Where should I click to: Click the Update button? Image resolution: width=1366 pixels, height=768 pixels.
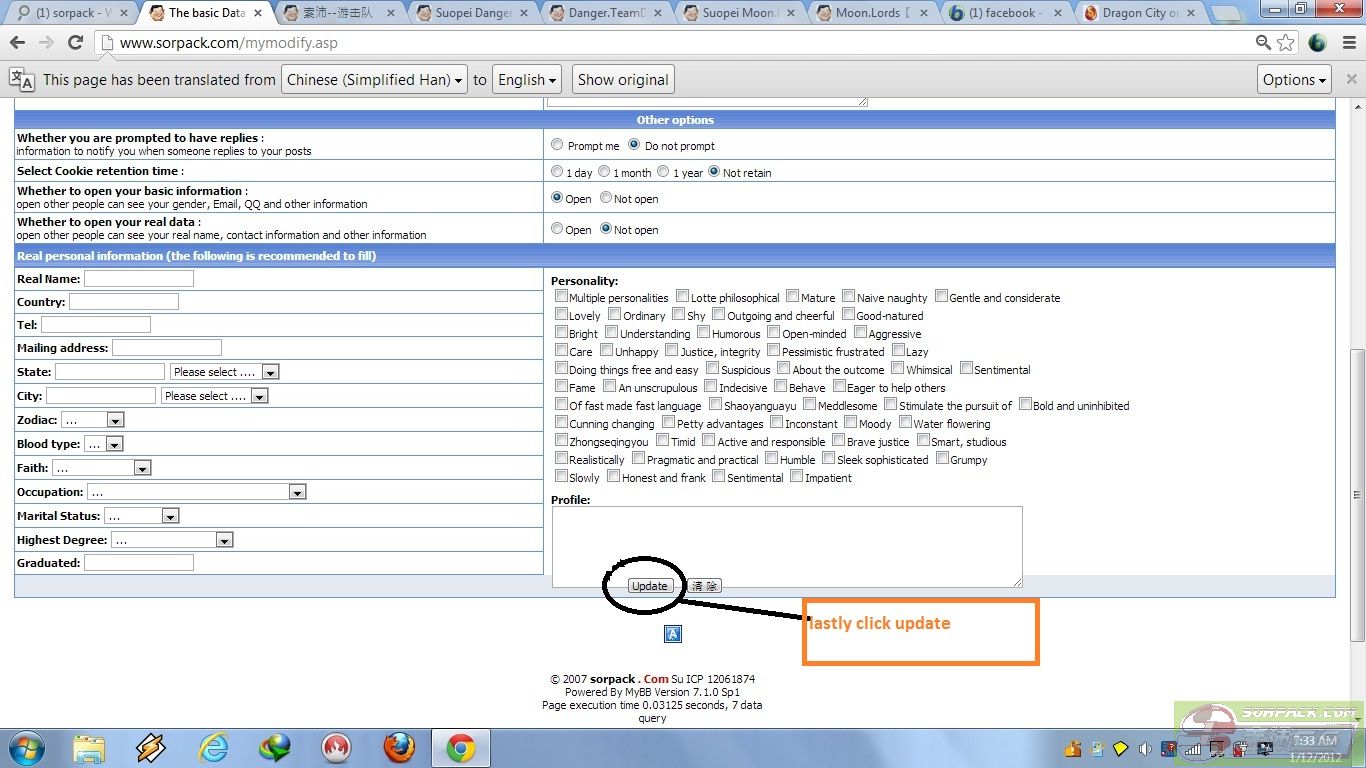tap(649, 586)
